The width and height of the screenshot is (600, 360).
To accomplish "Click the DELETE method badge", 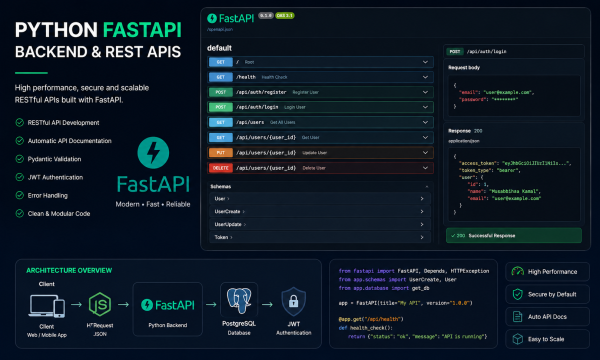I will coord(221,168).
